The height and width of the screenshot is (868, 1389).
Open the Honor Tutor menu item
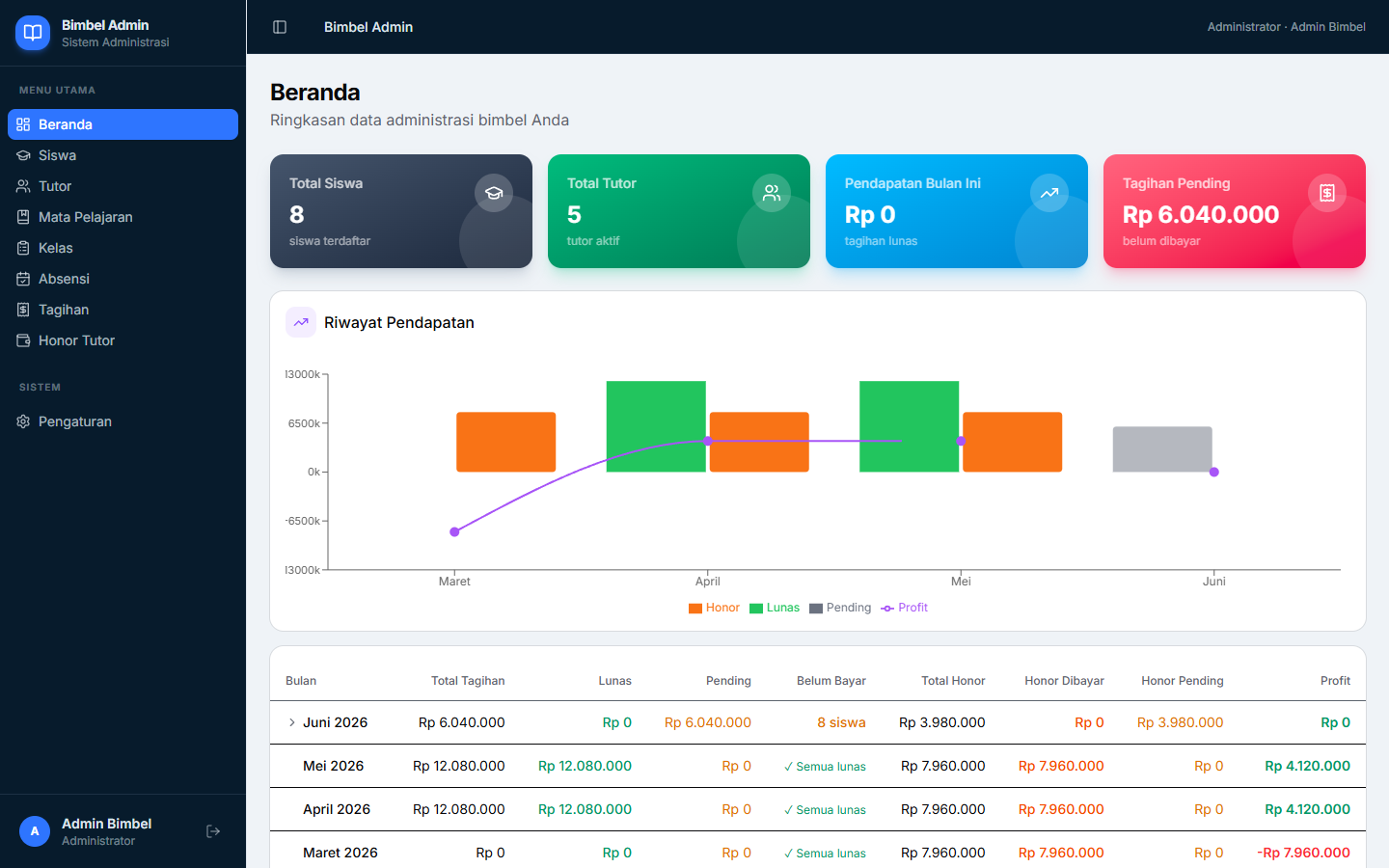pos(123,340)
